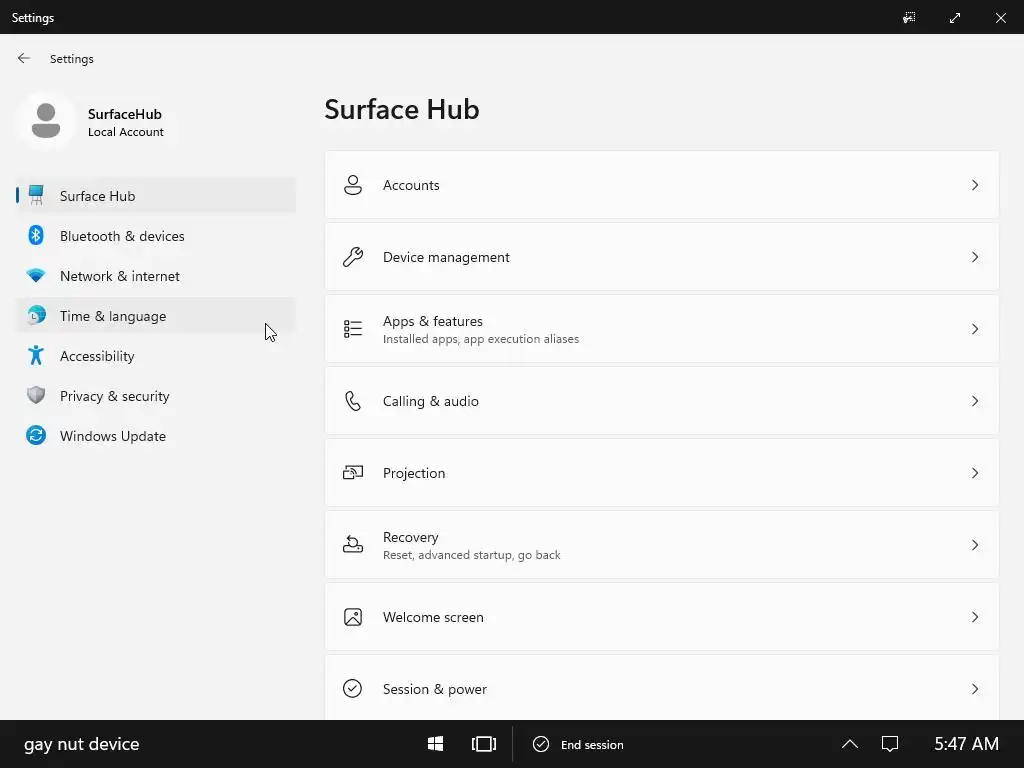Click the Windows Start button on taskbar
The image size is (1024, 768).
436,744
